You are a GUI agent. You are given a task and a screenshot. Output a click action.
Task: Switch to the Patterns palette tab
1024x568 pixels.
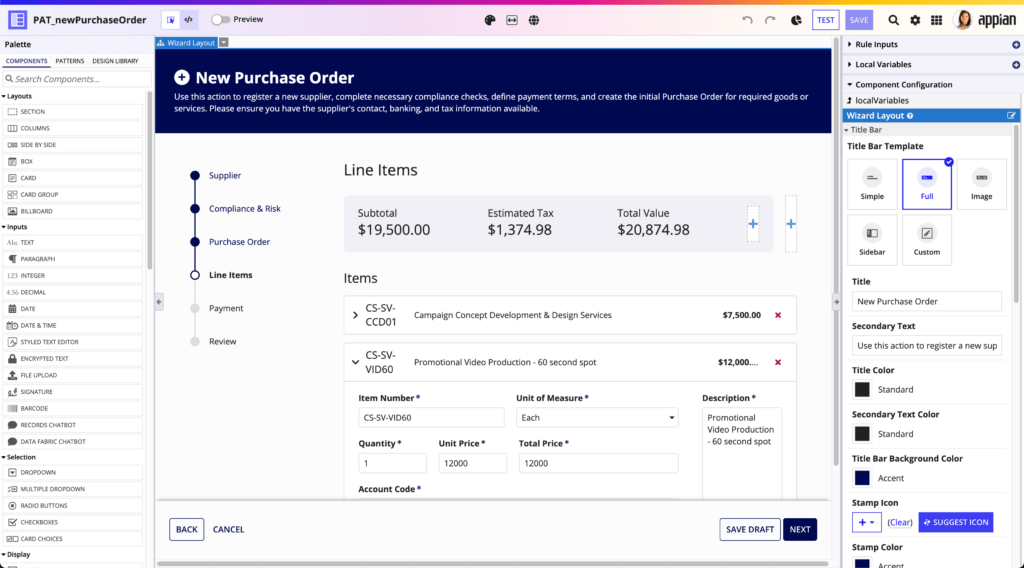click(x=69, y=61)
